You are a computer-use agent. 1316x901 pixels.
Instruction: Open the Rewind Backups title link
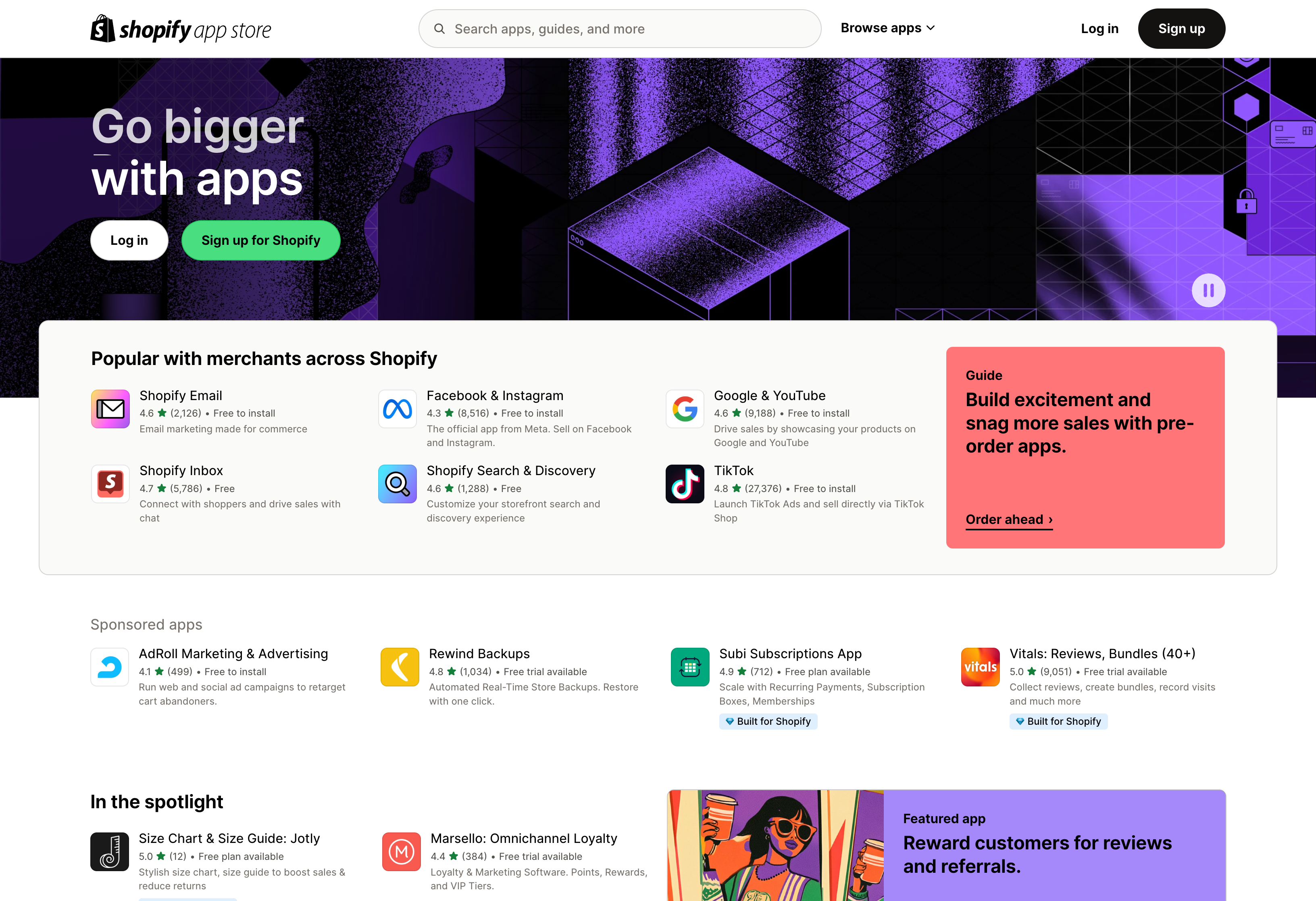pos(479,653)
